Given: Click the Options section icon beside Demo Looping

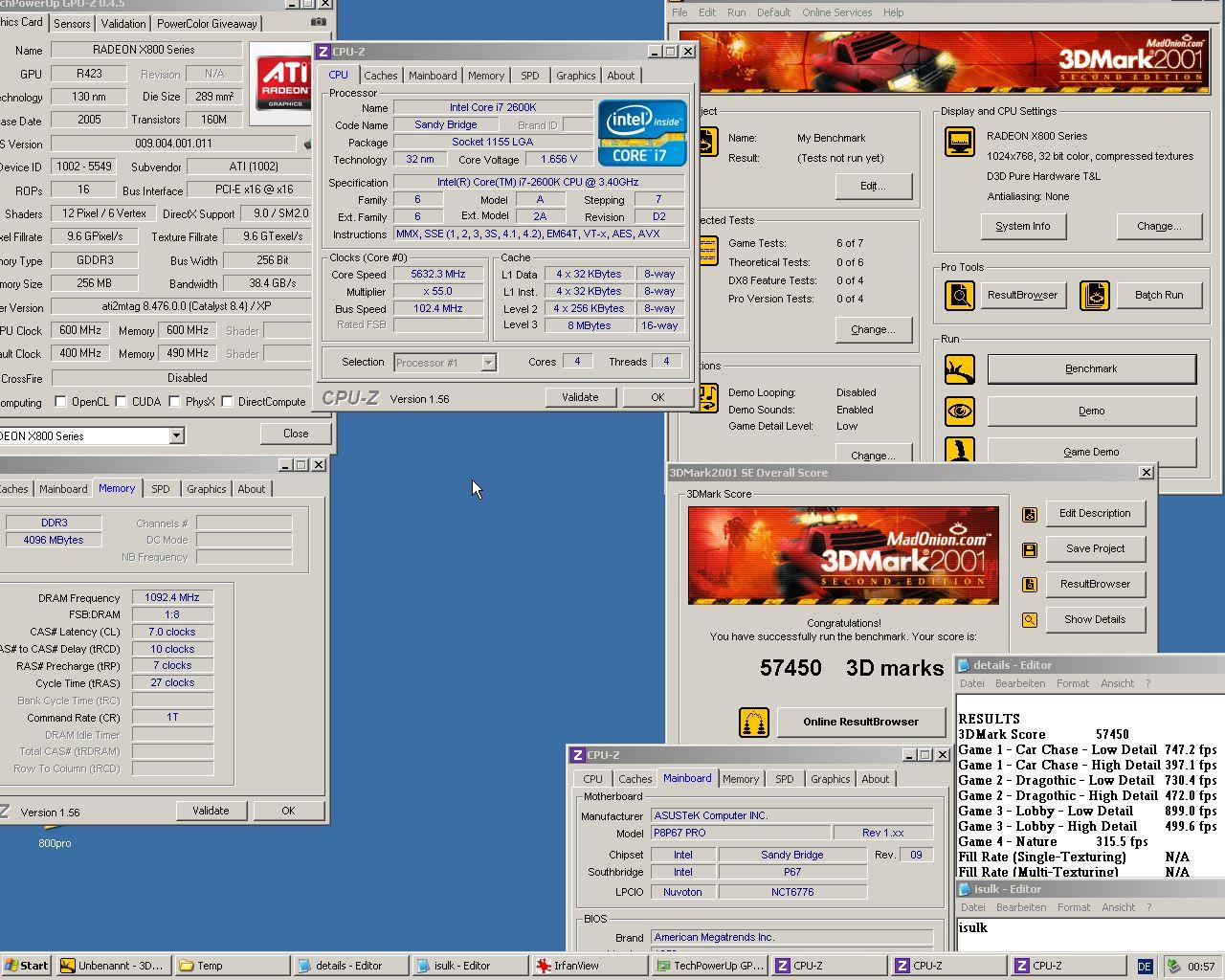Looking at the screenshot, I should pos(706,399).
